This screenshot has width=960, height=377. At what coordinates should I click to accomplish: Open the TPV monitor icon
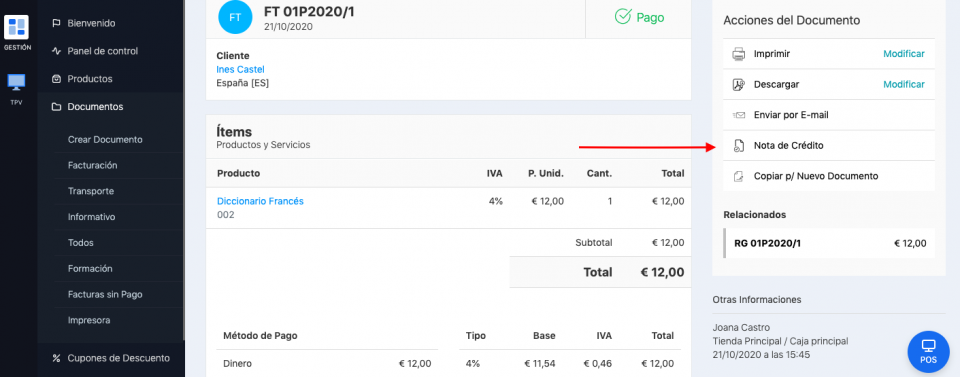tap(17, 83)
